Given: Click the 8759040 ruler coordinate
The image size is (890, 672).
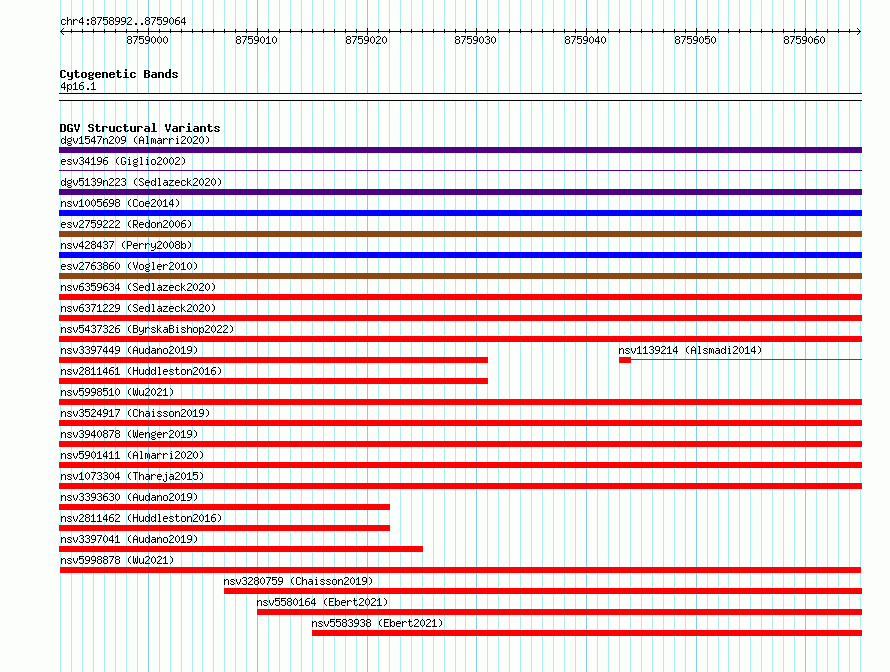Looking at the screenshot, I should pos(585,40).
